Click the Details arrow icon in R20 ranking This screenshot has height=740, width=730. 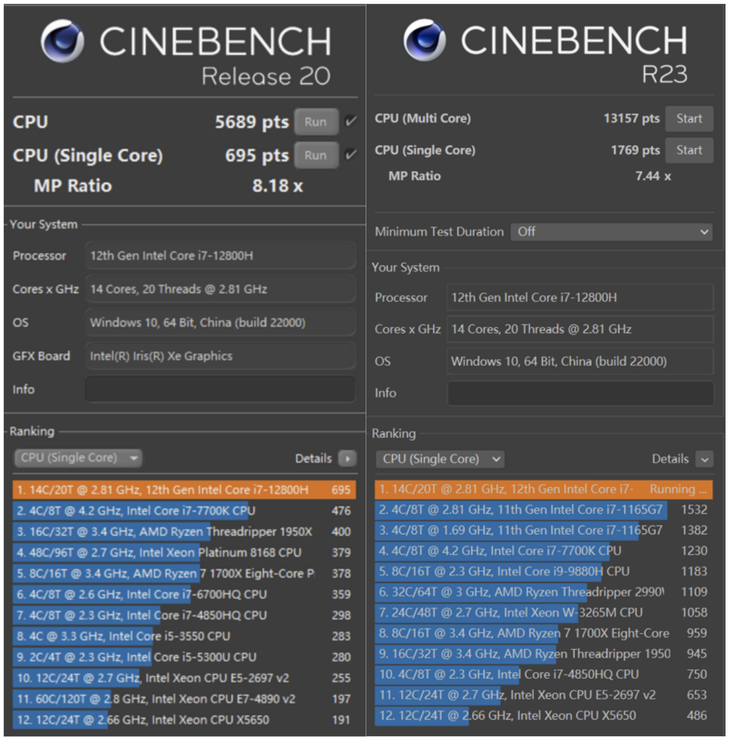(347, 458)
